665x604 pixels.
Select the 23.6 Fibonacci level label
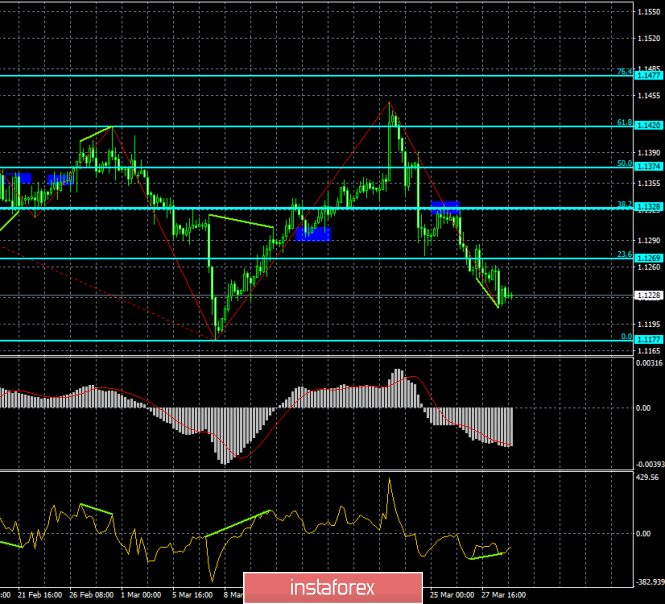tap(623, 254)
